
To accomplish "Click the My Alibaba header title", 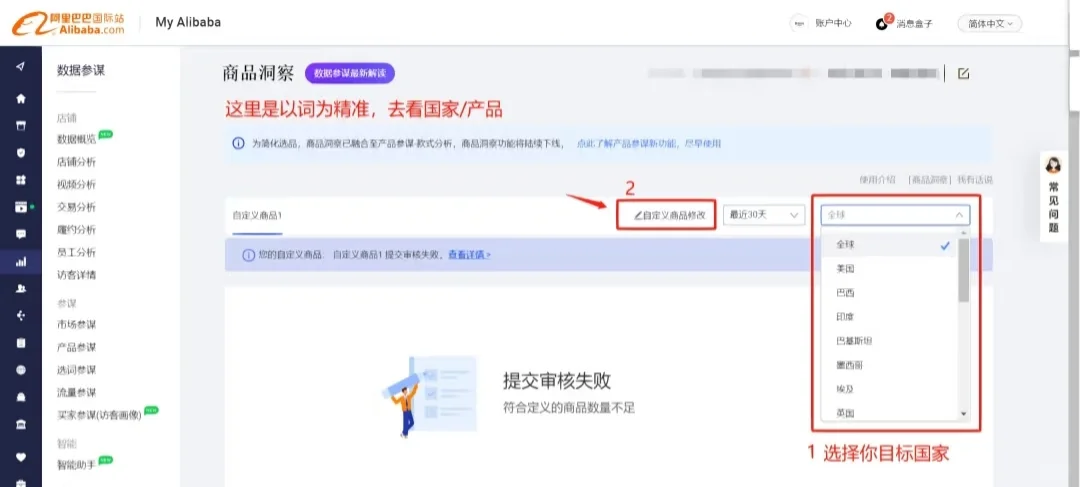I will pos(188,22).
